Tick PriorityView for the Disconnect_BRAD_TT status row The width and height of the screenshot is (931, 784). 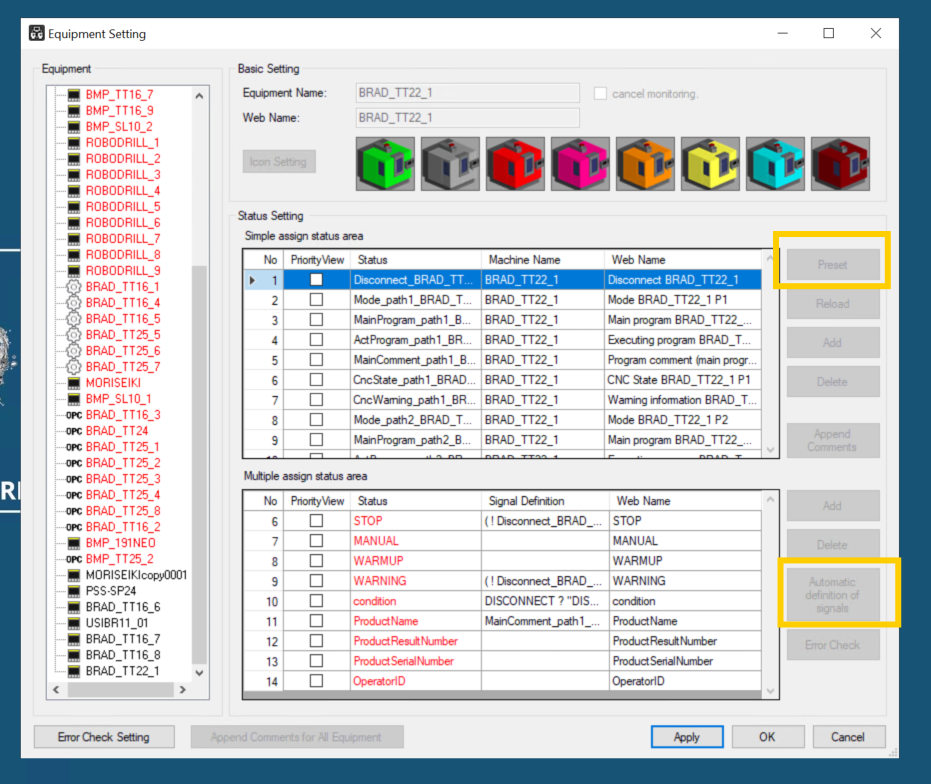316,280
